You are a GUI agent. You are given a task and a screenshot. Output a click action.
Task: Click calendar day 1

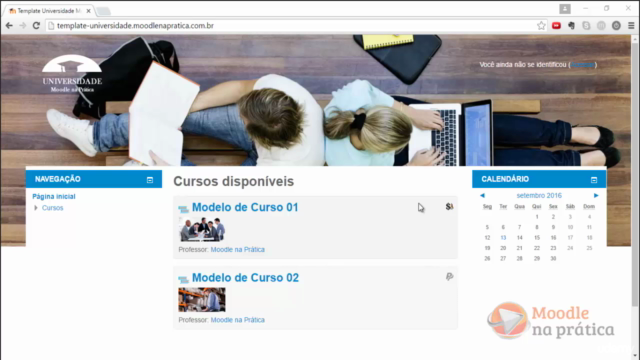pos(537,217)
